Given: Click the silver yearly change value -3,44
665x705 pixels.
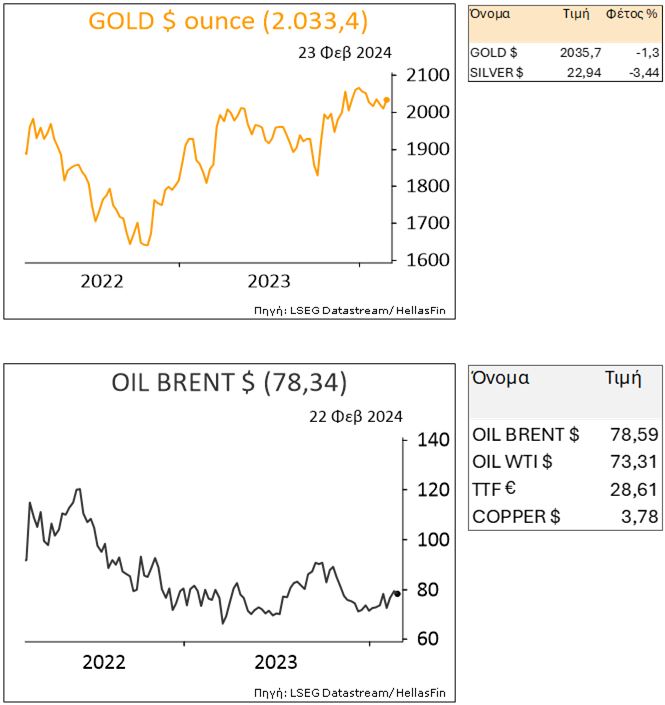Looking at the screenshot, I should pos(637,72).
